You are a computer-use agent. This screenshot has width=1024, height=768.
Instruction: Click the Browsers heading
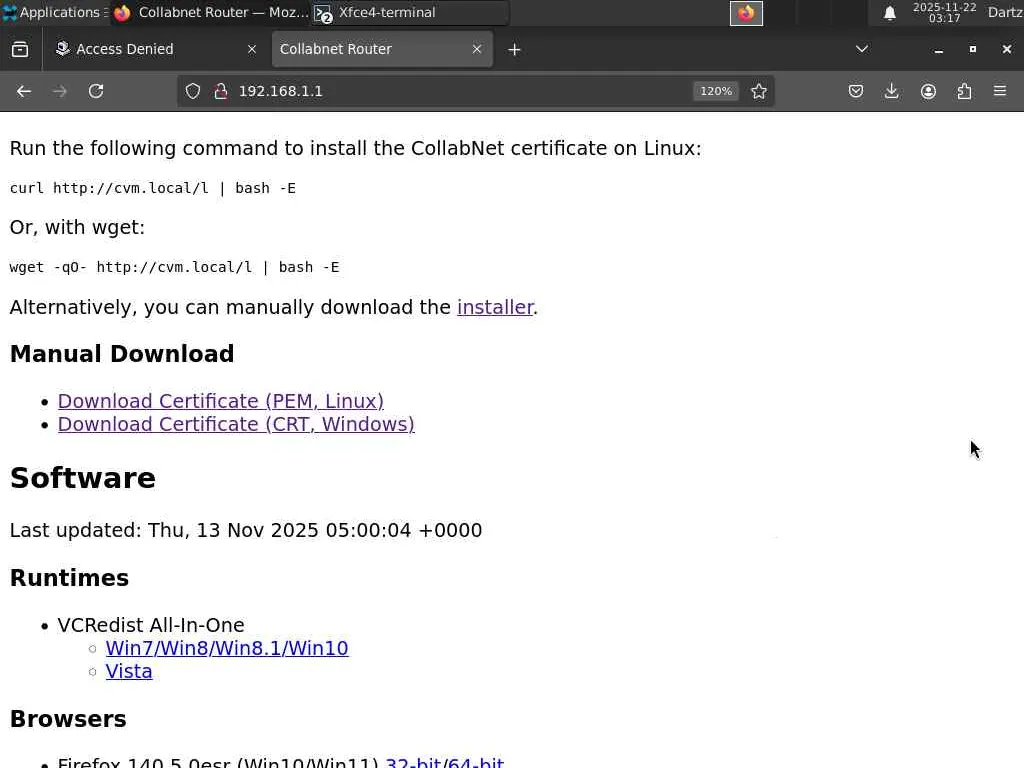(68, 719)
